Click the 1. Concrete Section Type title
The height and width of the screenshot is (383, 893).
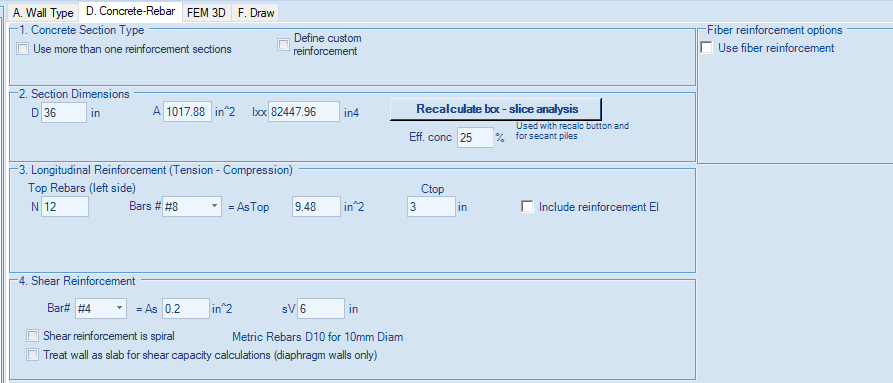point(80,30)
